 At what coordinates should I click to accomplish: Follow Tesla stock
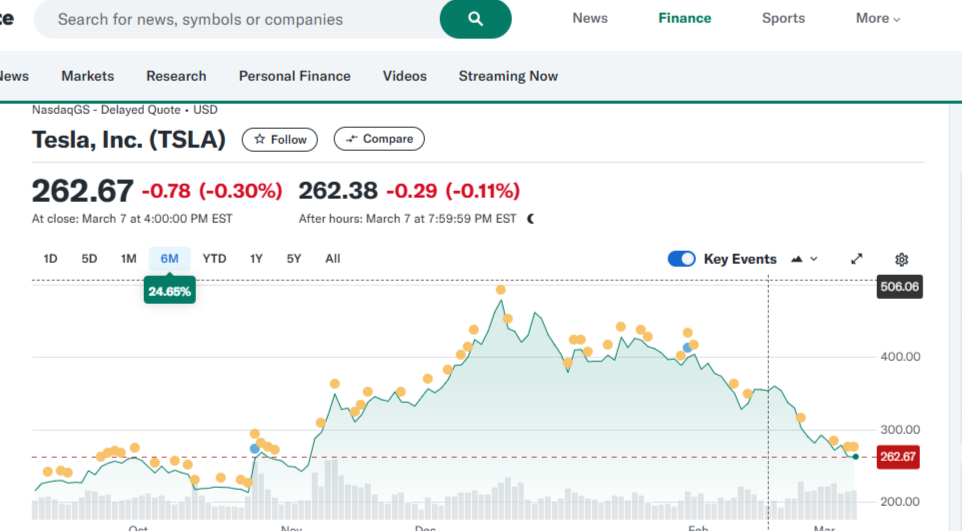pos(280,139)
